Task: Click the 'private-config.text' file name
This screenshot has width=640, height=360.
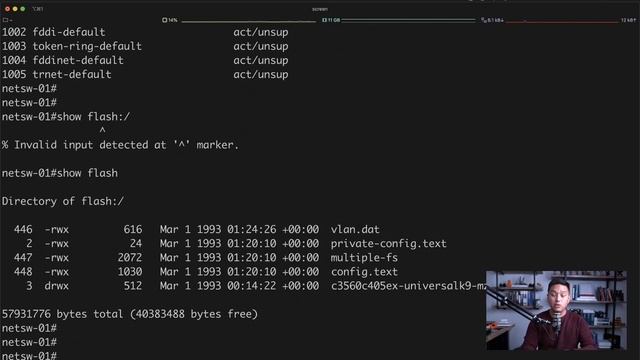Action: point(389,244)
